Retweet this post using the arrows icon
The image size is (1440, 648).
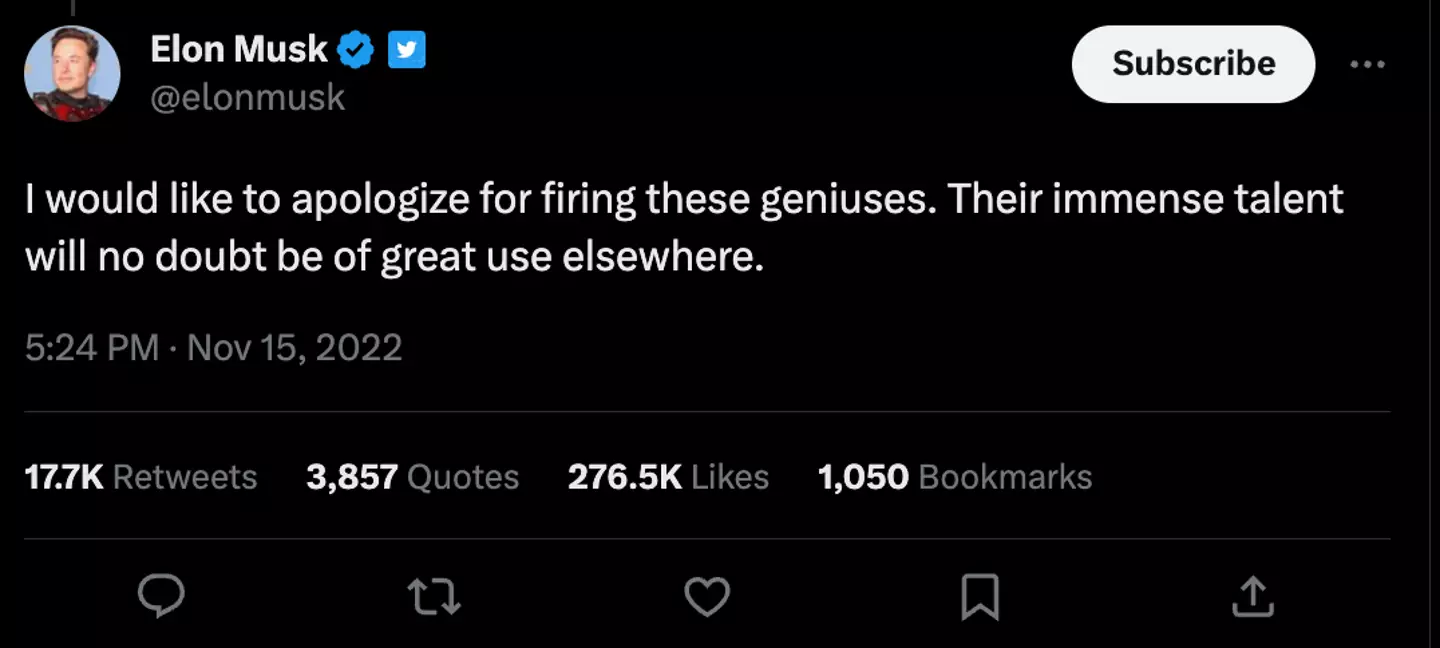435,597
